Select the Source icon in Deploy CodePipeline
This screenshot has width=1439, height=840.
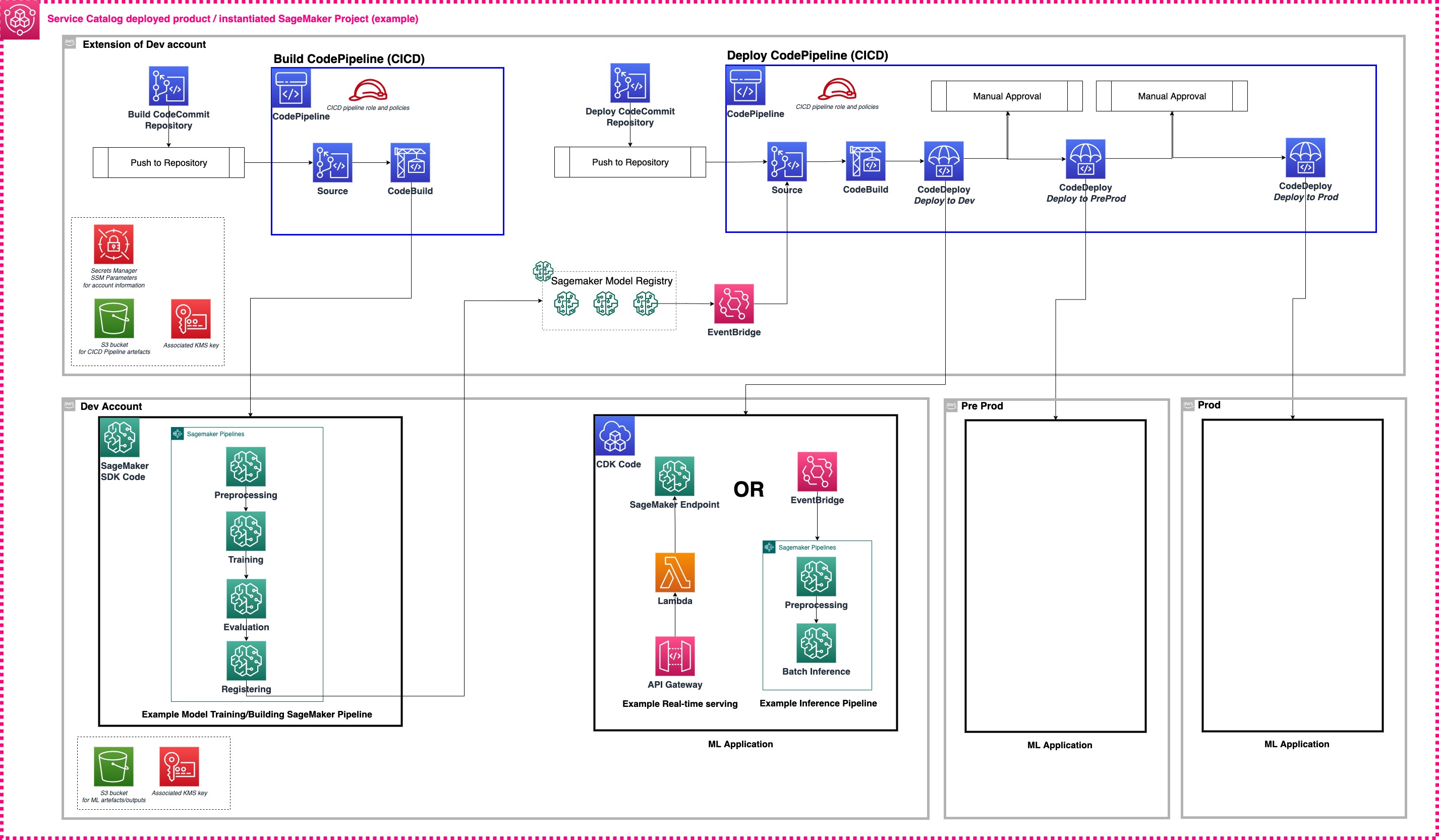coord(787,161)
